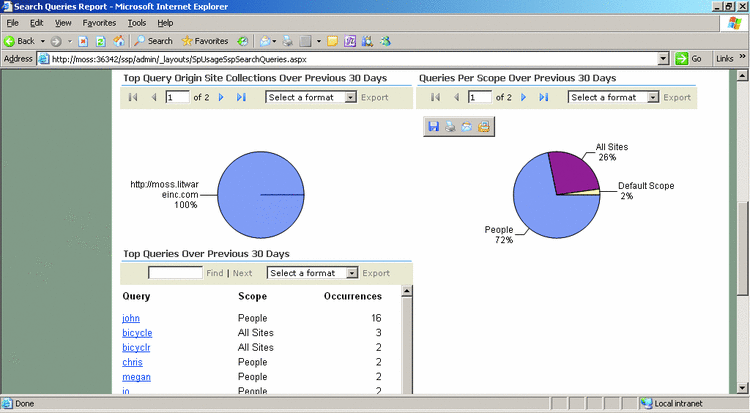The height and width of the screenshot is (413, 750).
Task: Click Export in Site Collections report
Action: coord(375,98)
